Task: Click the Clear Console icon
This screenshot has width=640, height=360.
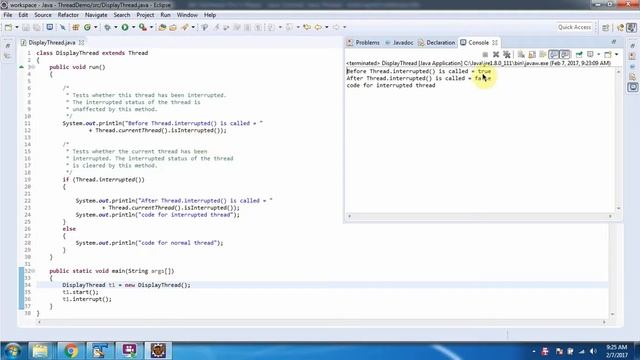Action: [x=521, y=54]
